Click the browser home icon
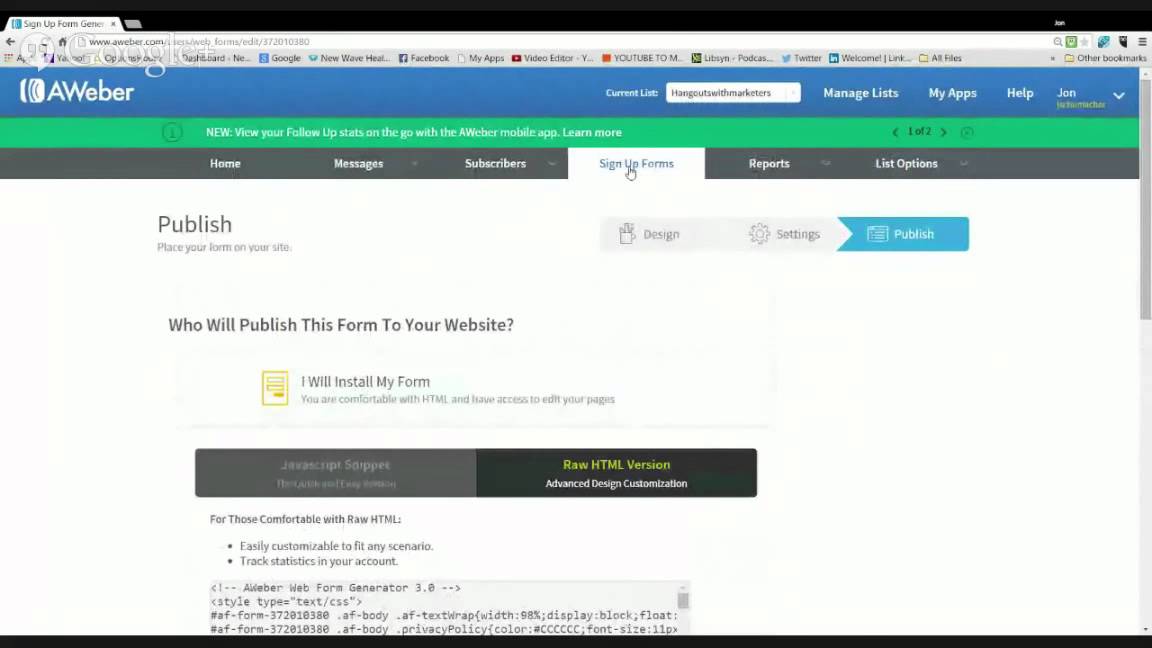 (62, 42)
